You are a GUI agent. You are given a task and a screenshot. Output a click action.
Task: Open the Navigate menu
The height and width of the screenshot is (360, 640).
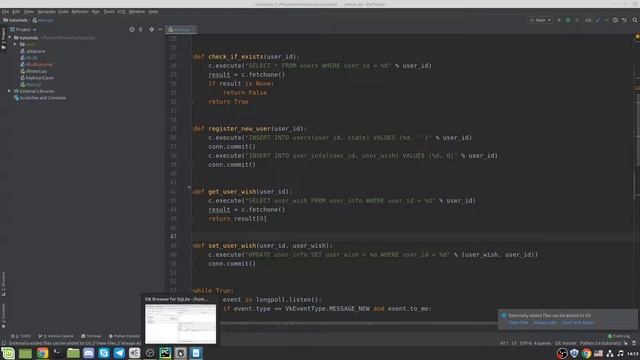point(46,12)
